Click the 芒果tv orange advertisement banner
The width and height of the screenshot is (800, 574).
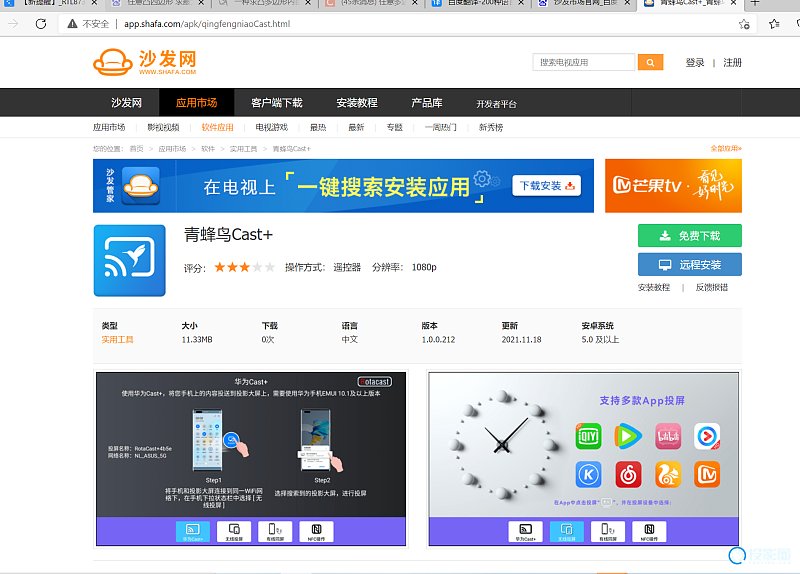click(673, 185)
